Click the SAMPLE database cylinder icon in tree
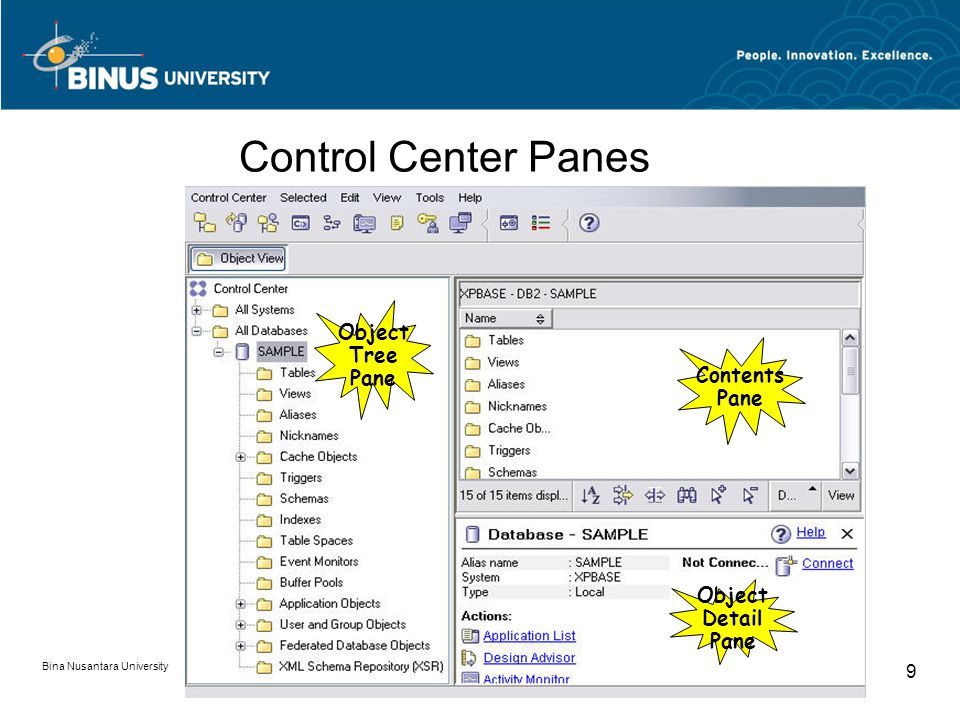Viewport: 960px width, 720px height. 242,351
